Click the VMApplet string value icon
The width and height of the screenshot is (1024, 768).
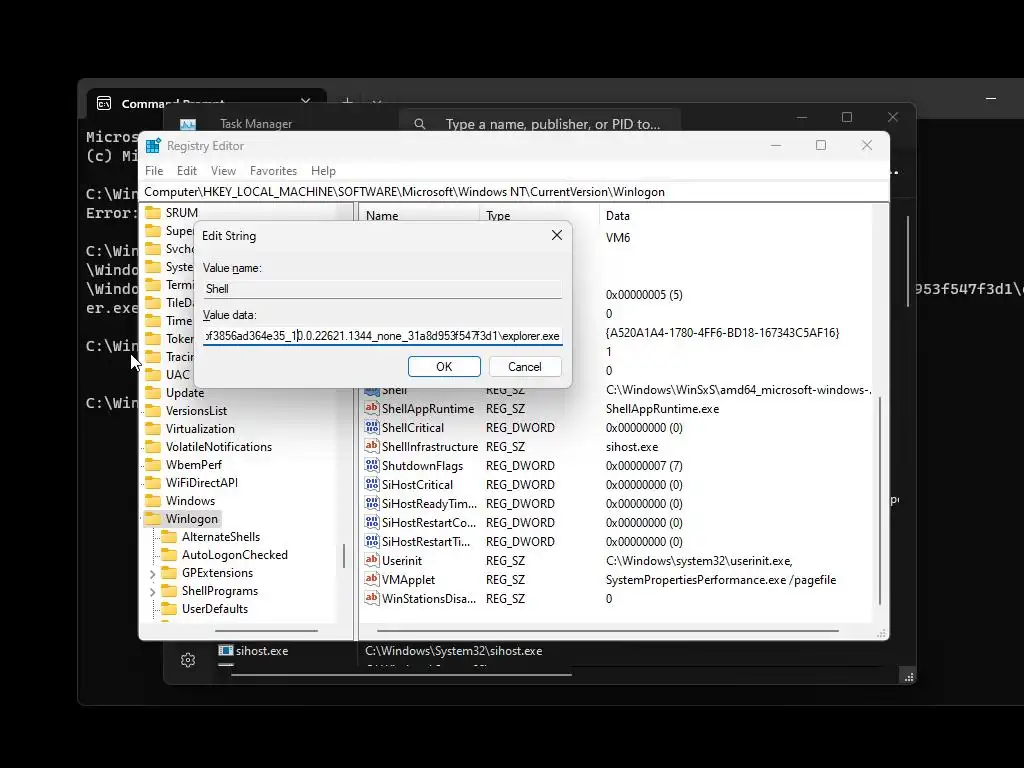coord(372,579)
